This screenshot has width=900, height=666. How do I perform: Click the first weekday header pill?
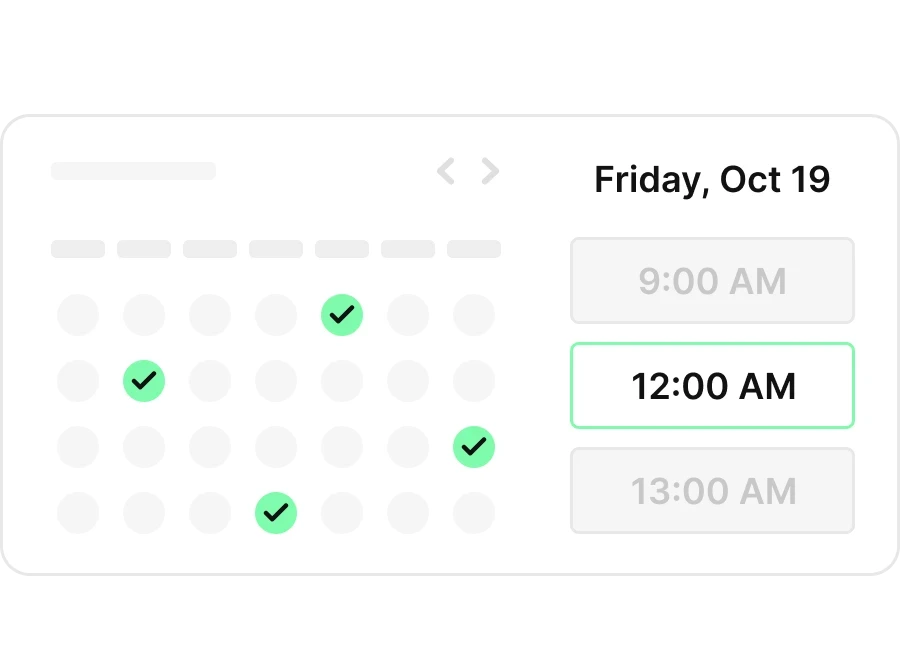point(77,249)
